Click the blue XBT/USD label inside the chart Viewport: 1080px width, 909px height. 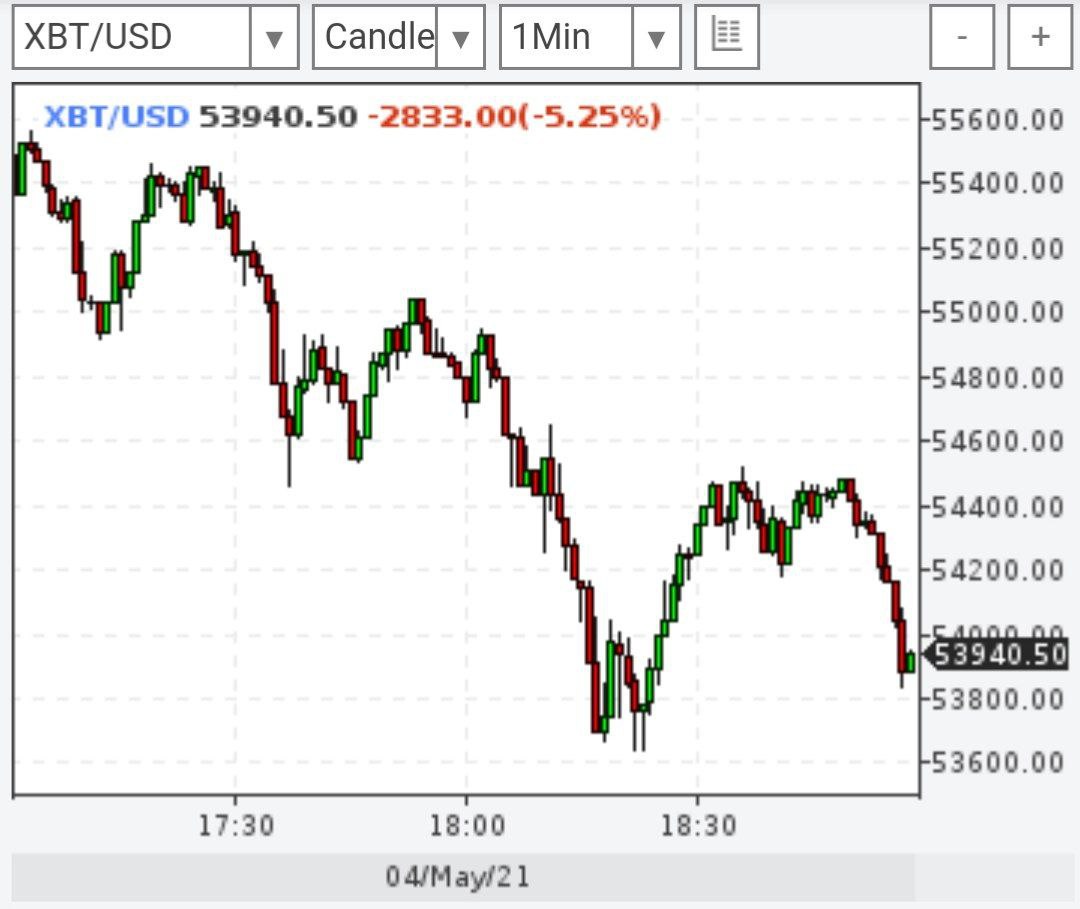coord(117,117)
